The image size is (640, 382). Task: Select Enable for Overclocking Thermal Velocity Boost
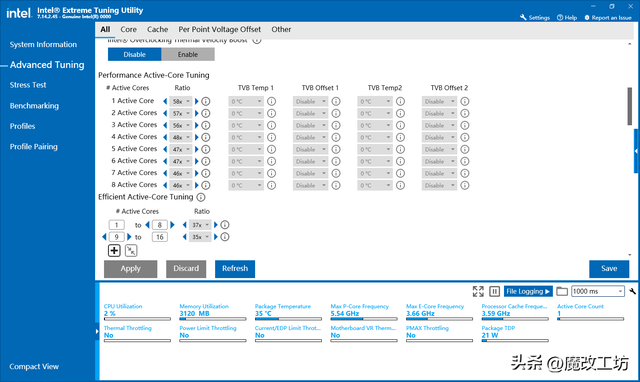click(x=188, y=54)
